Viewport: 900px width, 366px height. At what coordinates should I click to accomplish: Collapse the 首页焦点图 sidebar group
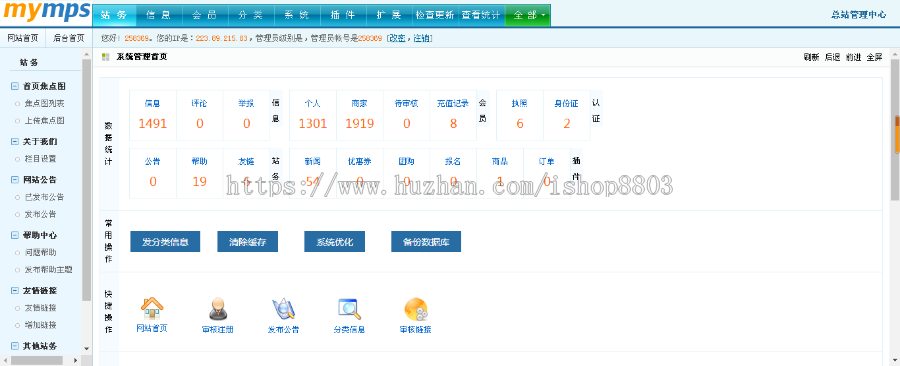[15, 87]
